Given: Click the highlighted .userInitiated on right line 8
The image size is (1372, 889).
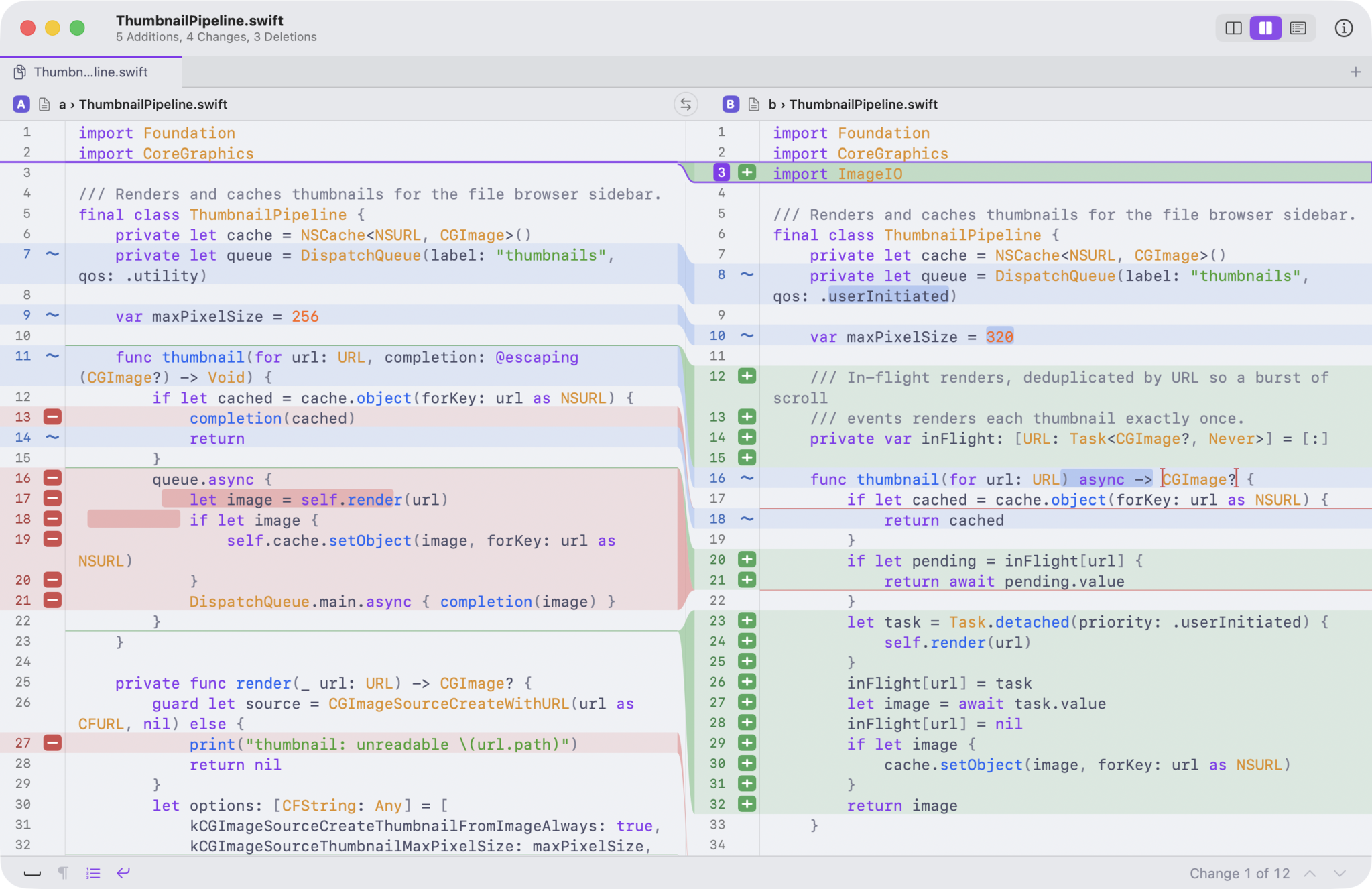Looking at the screenshot, I should pos(889,296).
